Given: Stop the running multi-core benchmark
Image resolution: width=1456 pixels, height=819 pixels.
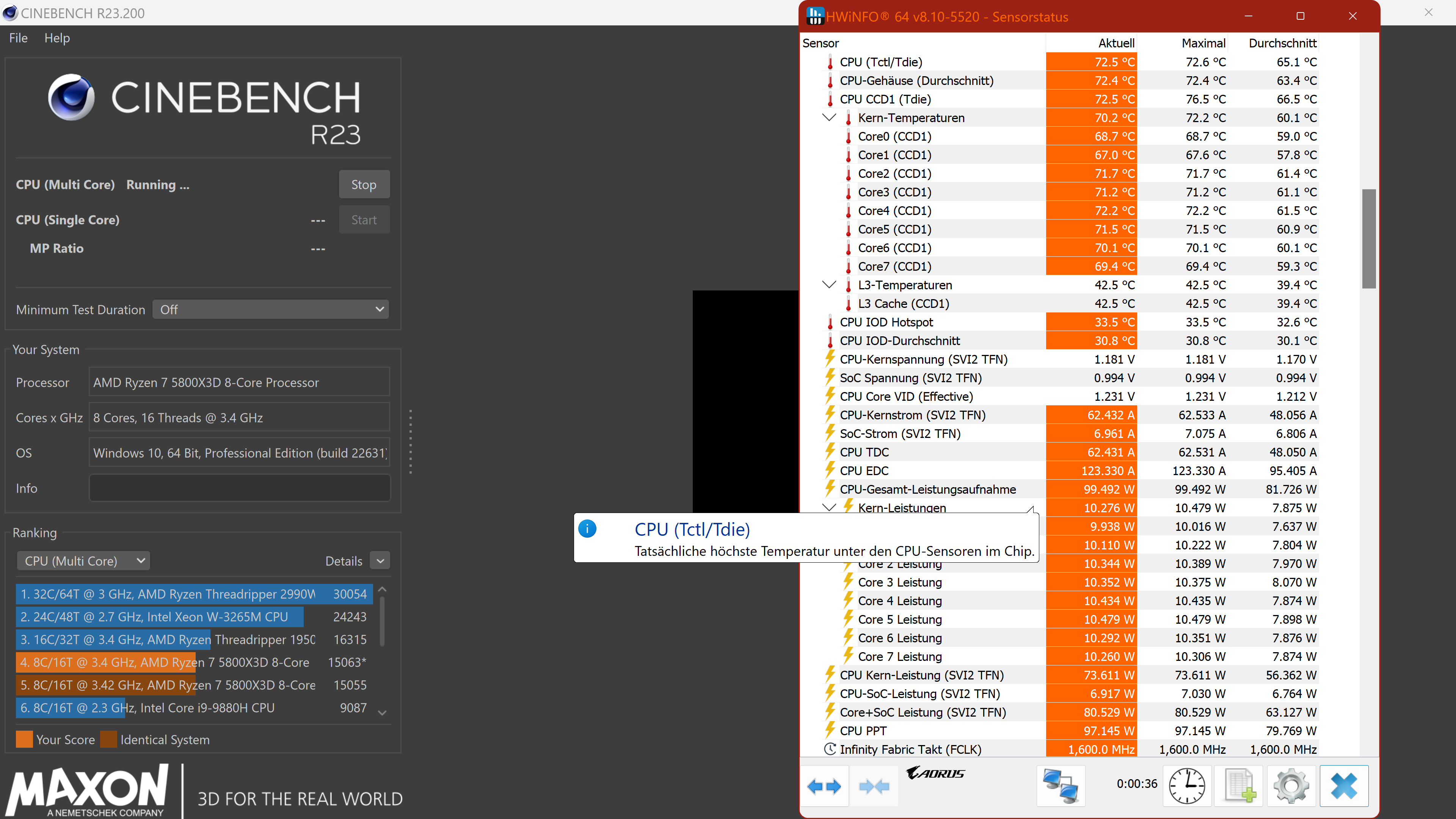Looking at the screenshot, I should pyautogui.click(x=364, y=185).
